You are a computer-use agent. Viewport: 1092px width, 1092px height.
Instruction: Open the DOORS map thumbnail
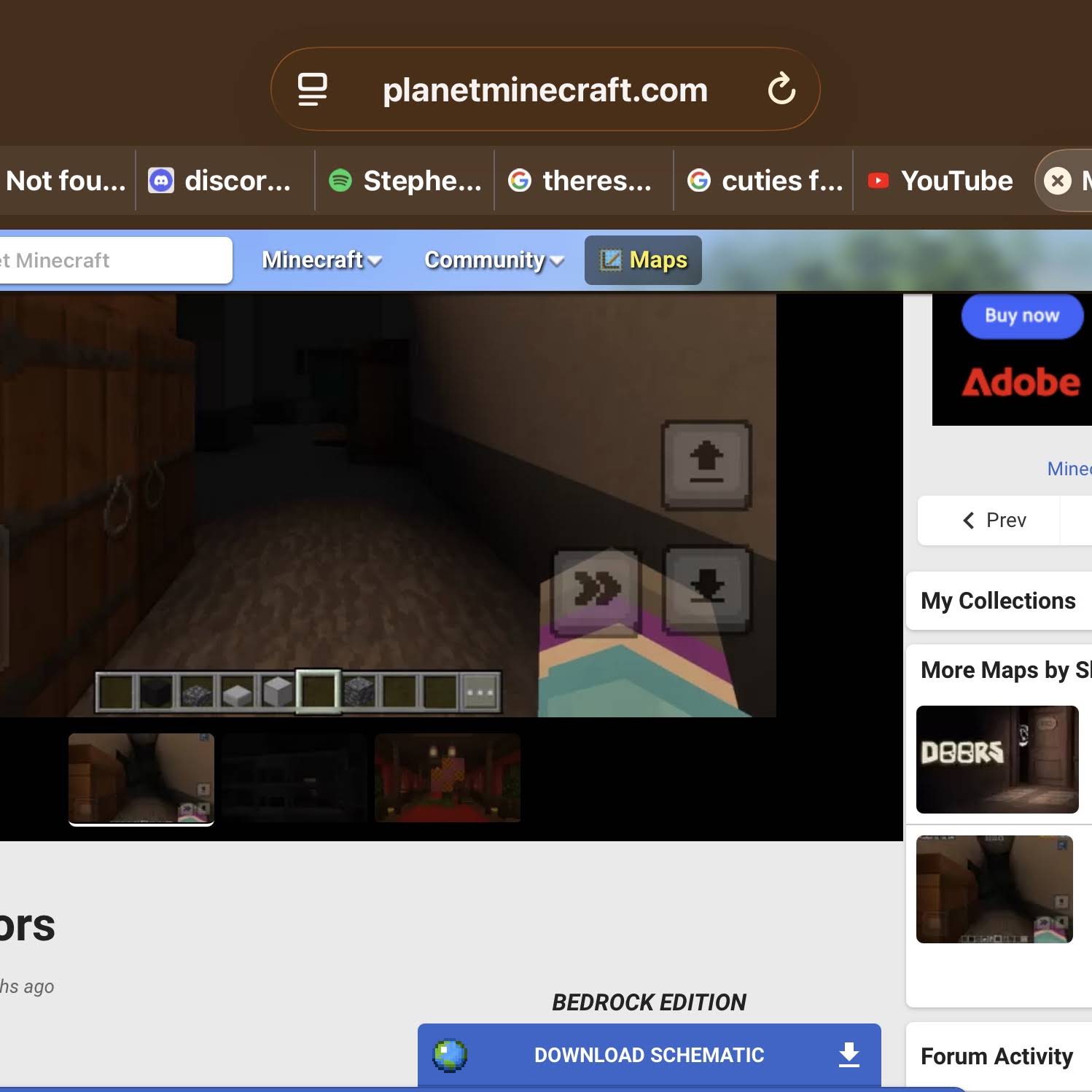[x=997, y=760]
